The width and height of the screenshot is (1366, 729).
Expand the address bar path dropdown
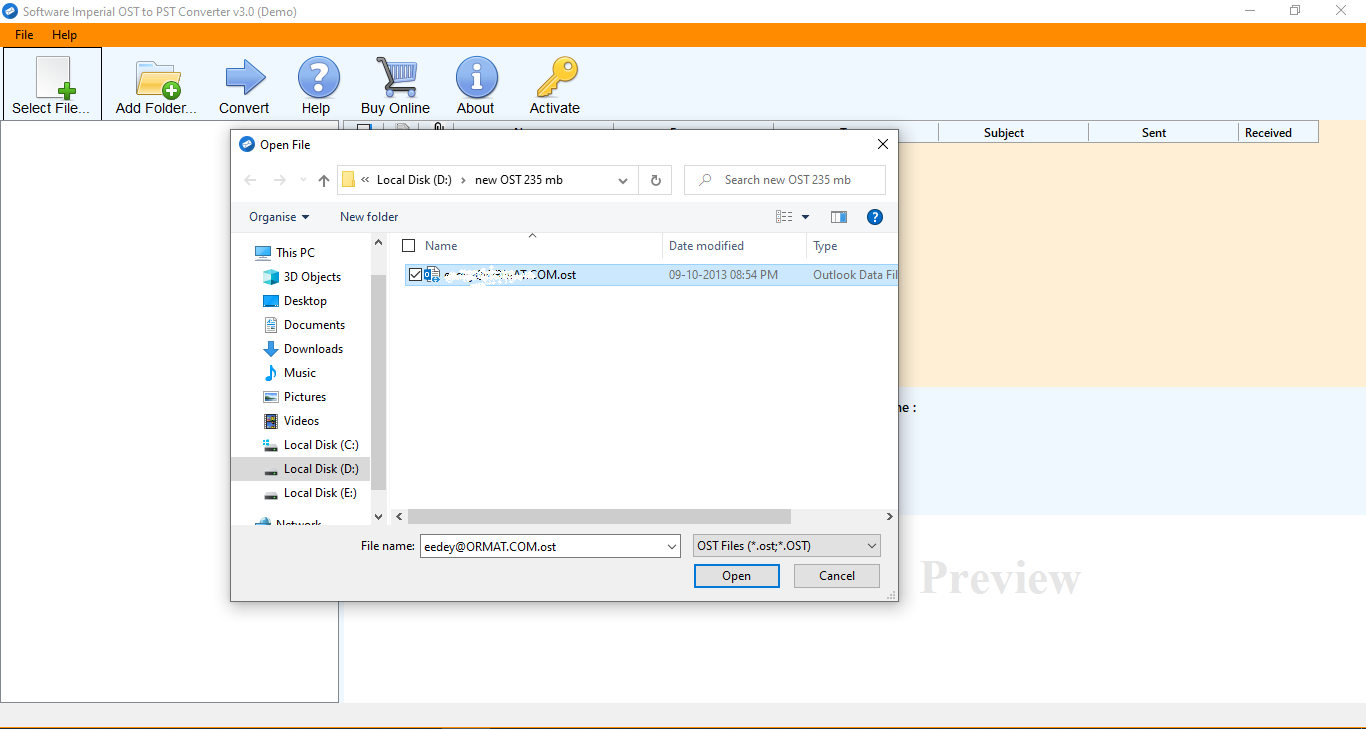(x=623, y=181)
